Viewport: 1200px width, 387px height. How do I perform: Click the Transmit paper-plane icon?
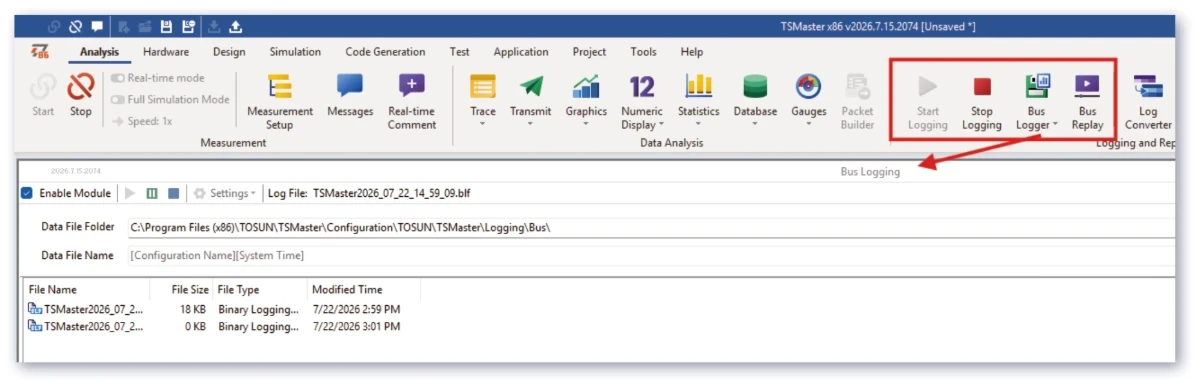[x=530, y=87]
